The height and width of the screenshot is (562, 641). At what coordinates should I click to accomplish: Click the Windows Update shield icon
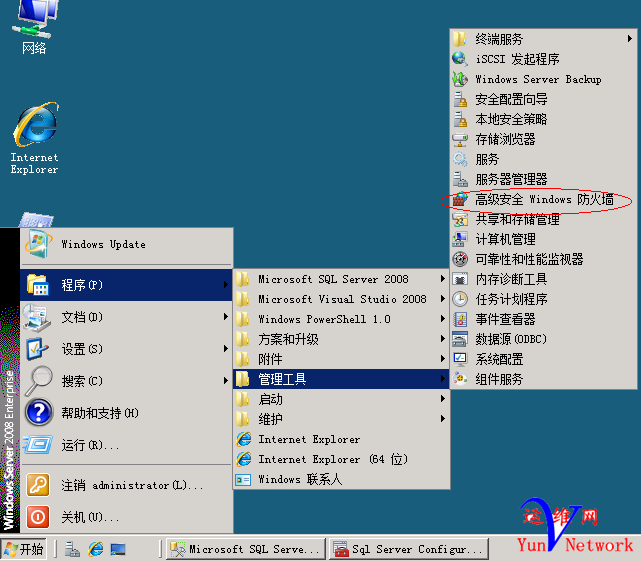[38, 244]
